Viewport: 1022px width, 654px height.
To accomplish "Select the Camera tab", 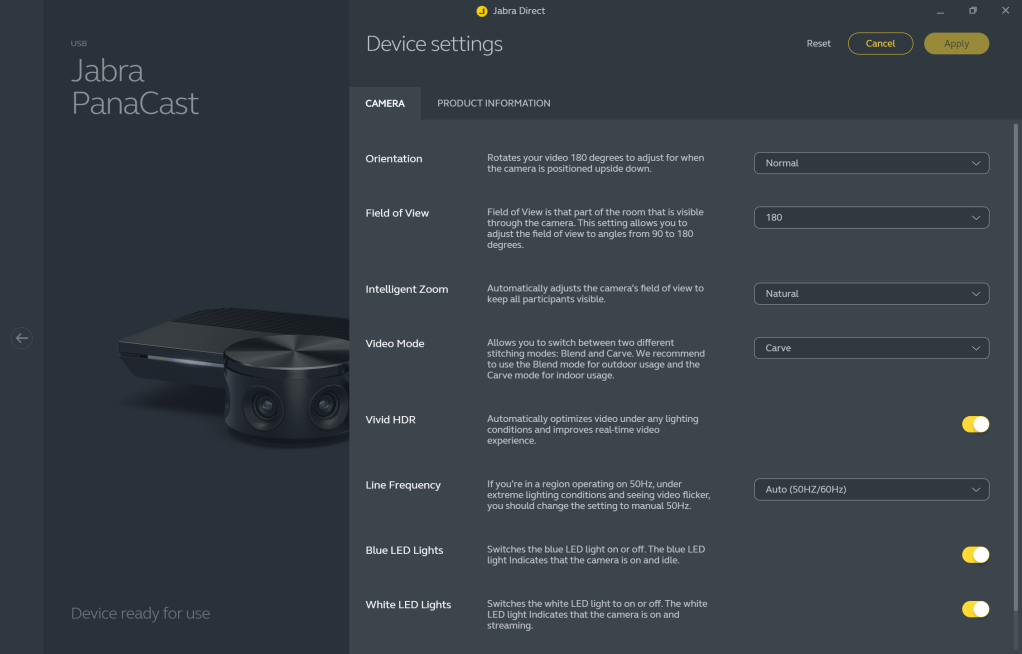I will [385, 103].
